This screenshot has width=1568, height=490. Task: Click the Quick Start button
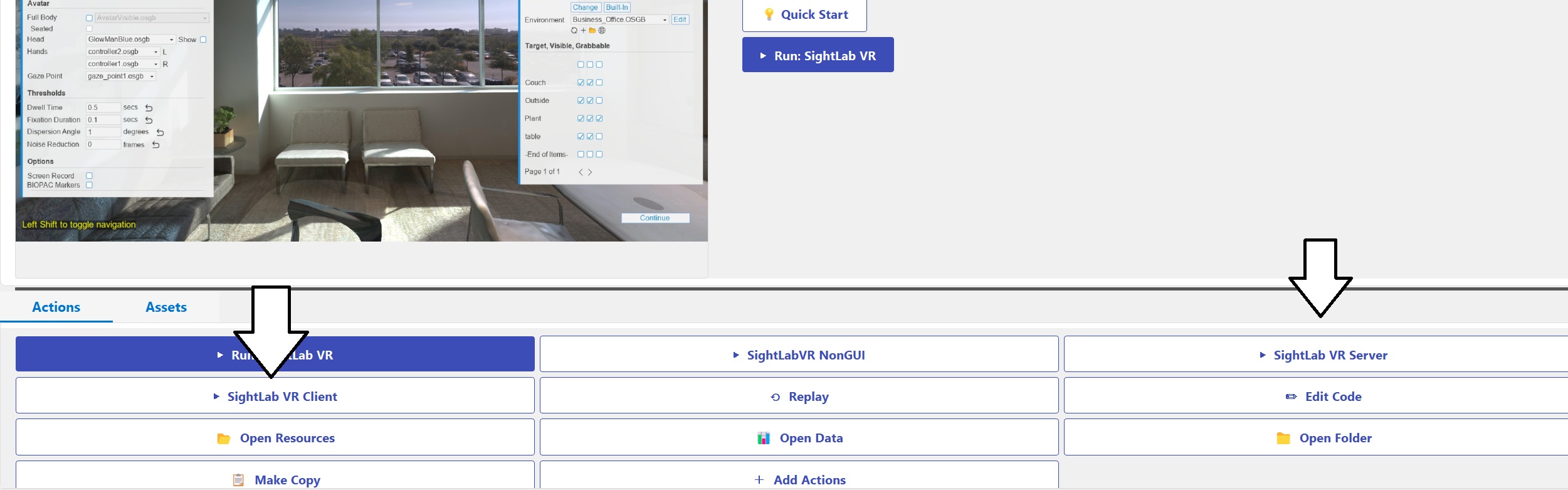coord(804,15)
